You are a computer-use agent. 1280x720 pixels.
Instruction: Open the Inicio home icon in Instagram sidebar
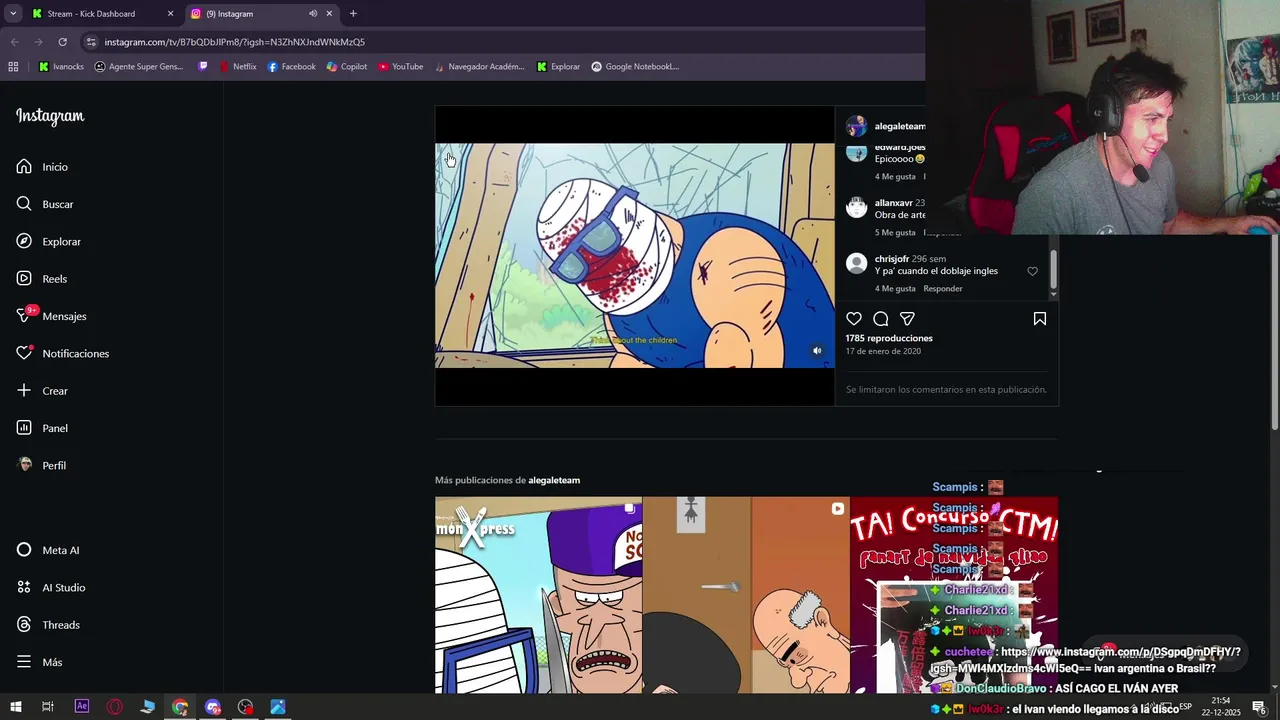coord(24,166)
